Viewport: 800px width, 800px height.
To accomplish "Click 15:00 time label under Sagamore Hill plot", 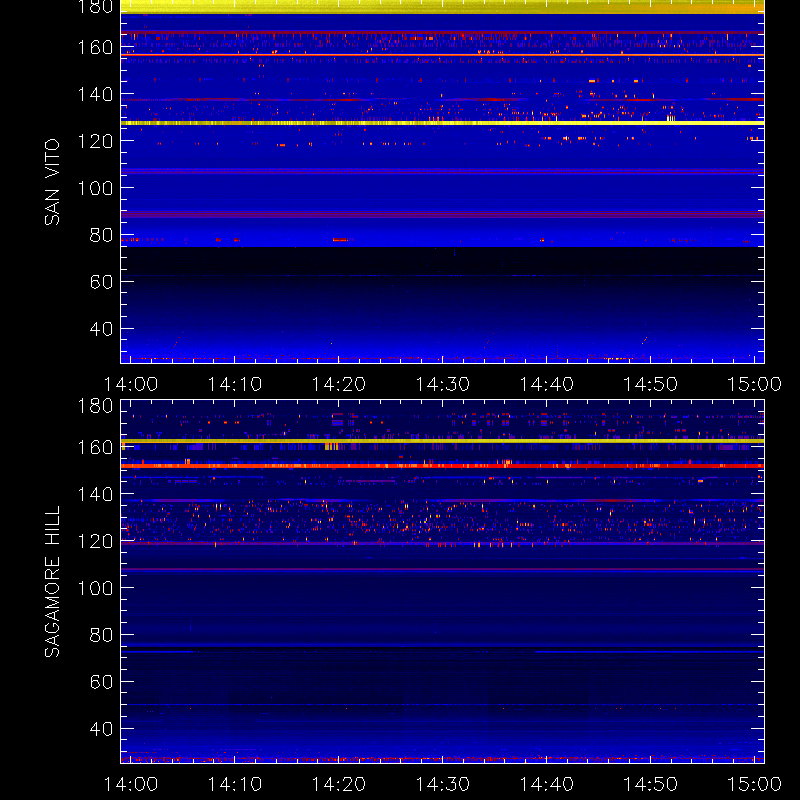I will pyautogui.click(x=754, y=784).
